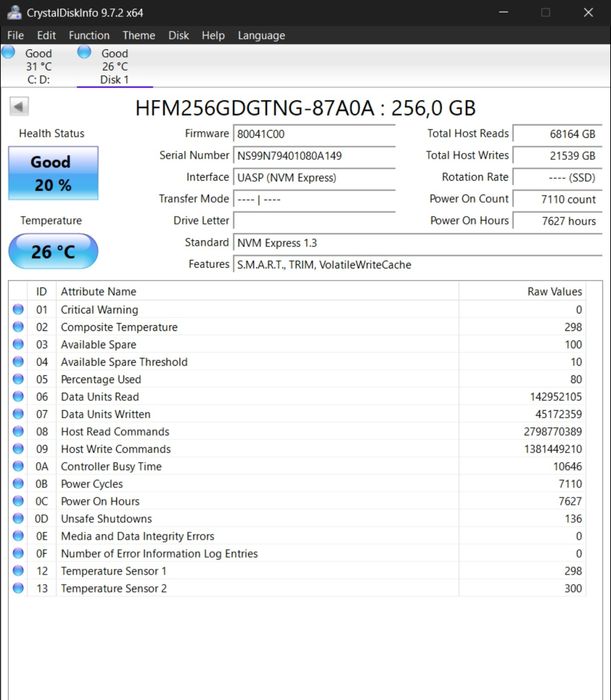This screenshot has height=700, width=611.
Task: Click Total Host Writes value 21539 GB
Action: [x=557, y=156]
